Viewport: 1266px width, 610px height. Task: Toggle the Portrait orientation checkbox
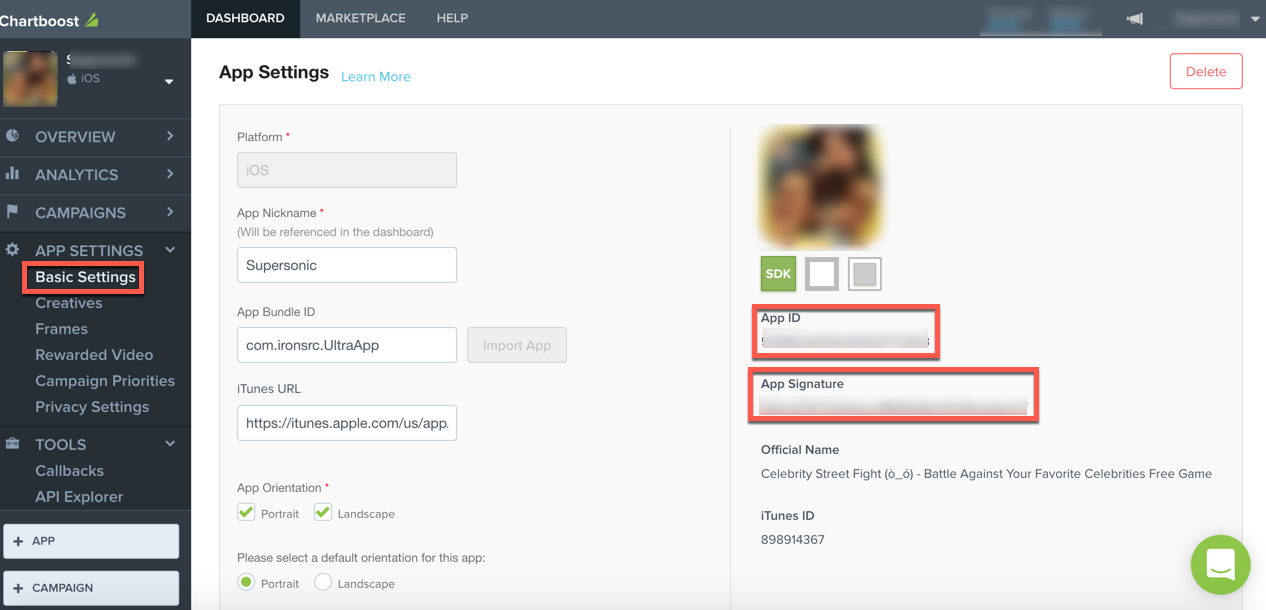pyautogui.click(x=246, y=512)
